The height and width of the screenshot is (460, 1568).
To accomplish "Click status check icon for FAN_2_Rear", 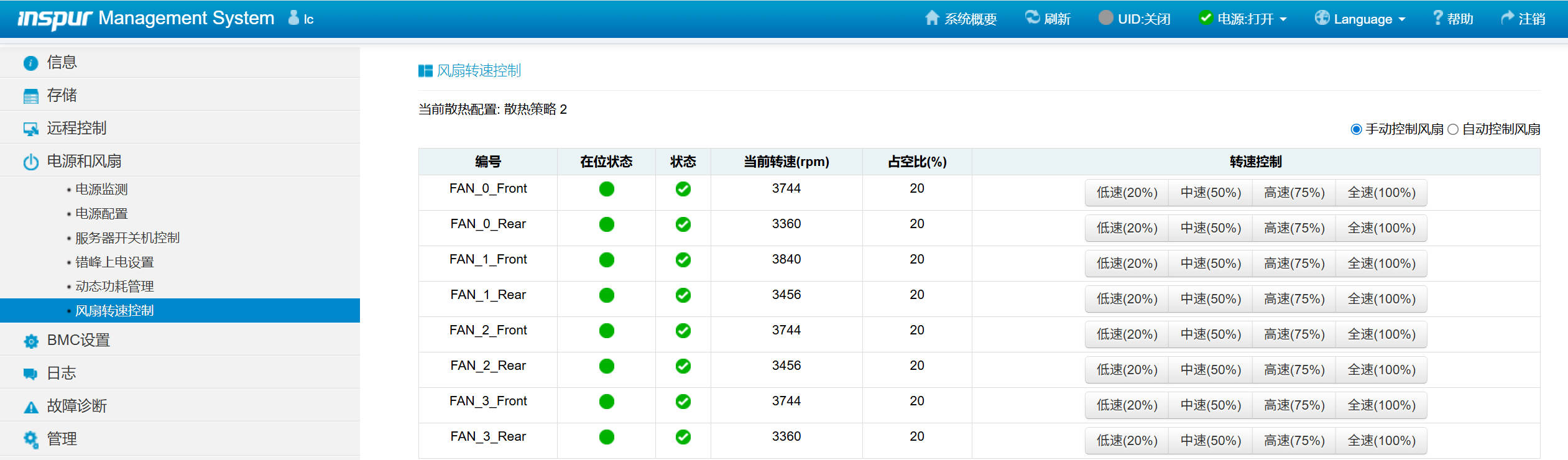I will (x=683, y=366).
